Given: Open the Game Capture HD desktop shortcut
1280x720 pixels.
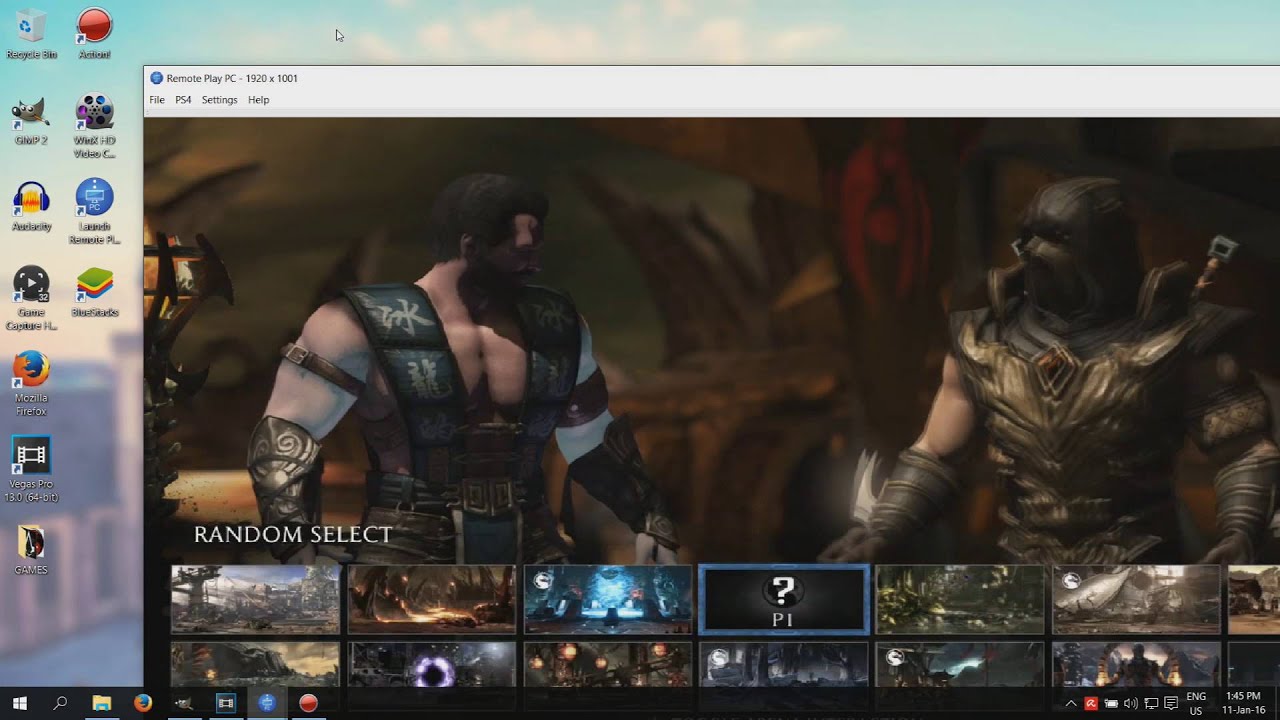Looking at the screenshot, I should pos(31,298).
